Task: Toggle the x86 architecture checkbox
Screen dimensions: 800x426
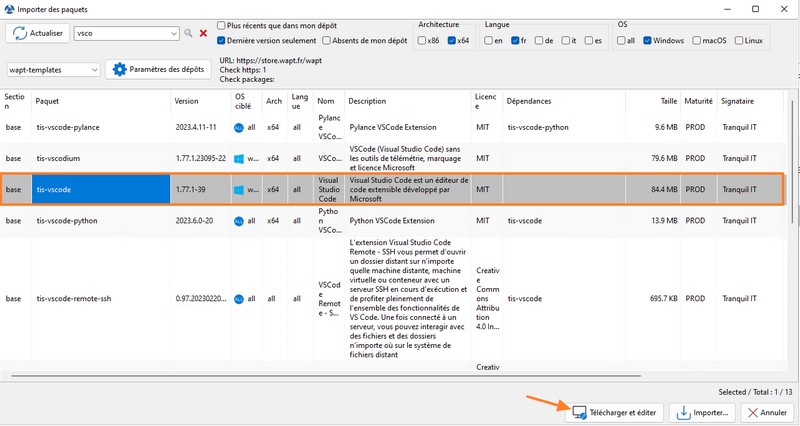Action: (421, 41)
